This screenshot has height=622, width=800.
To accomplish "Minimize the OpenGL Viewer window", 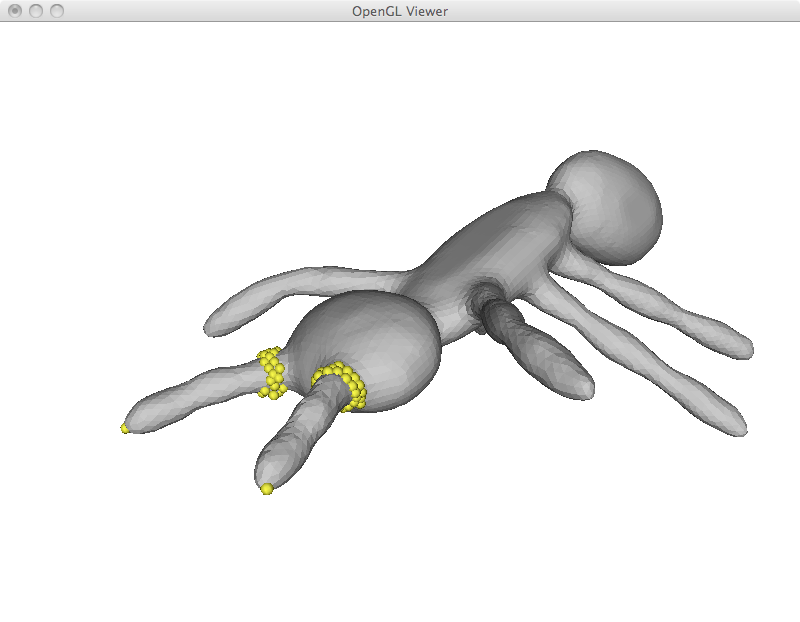I will 36,11.
